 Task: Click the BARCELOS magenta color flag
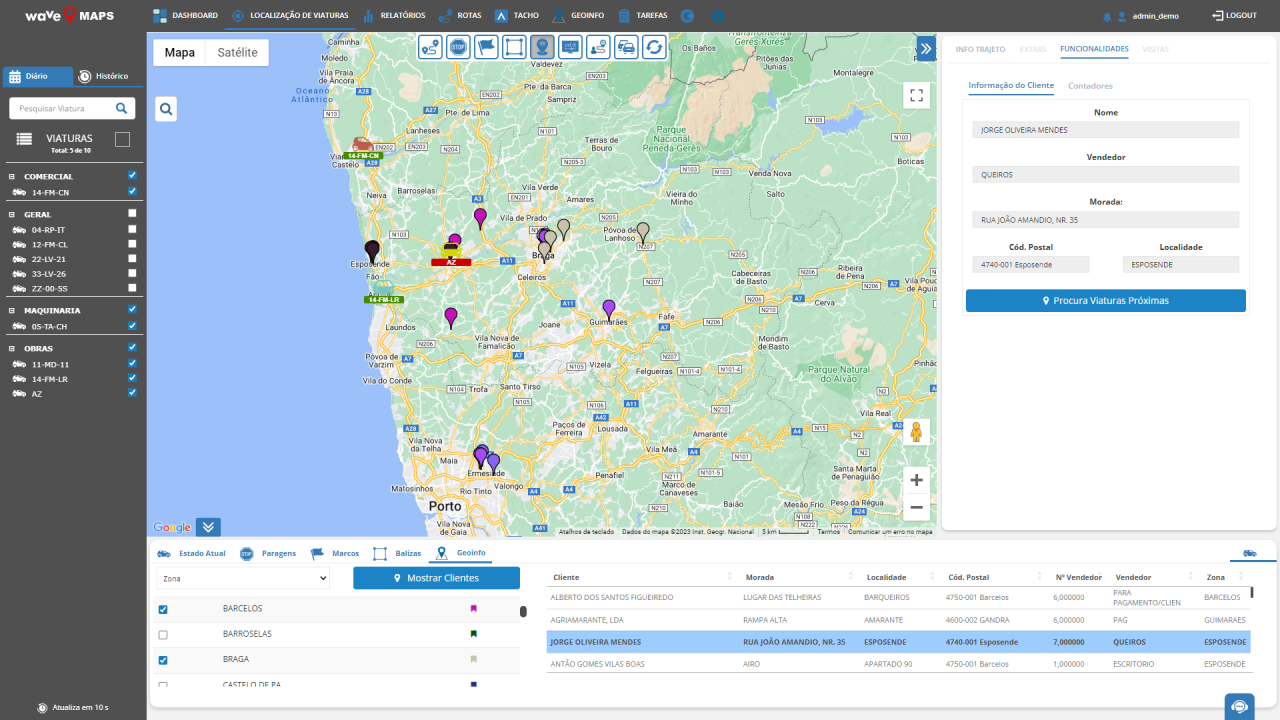tap(474, 608)
